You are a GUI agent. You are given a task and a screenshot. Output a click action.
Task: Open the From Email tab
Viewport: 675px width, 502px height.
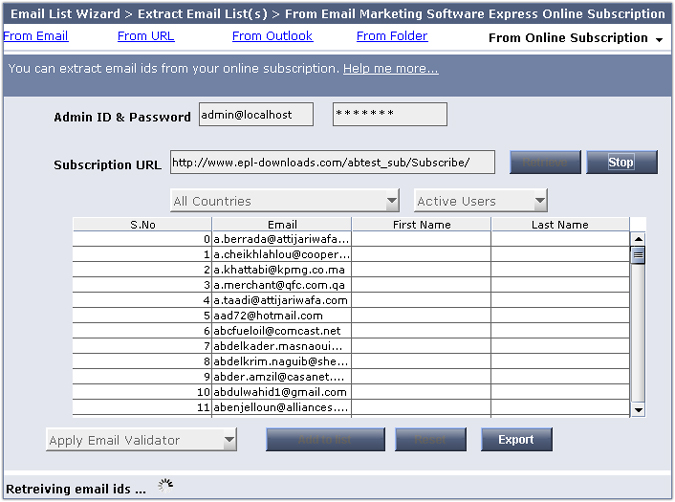[x=36, y=36]
